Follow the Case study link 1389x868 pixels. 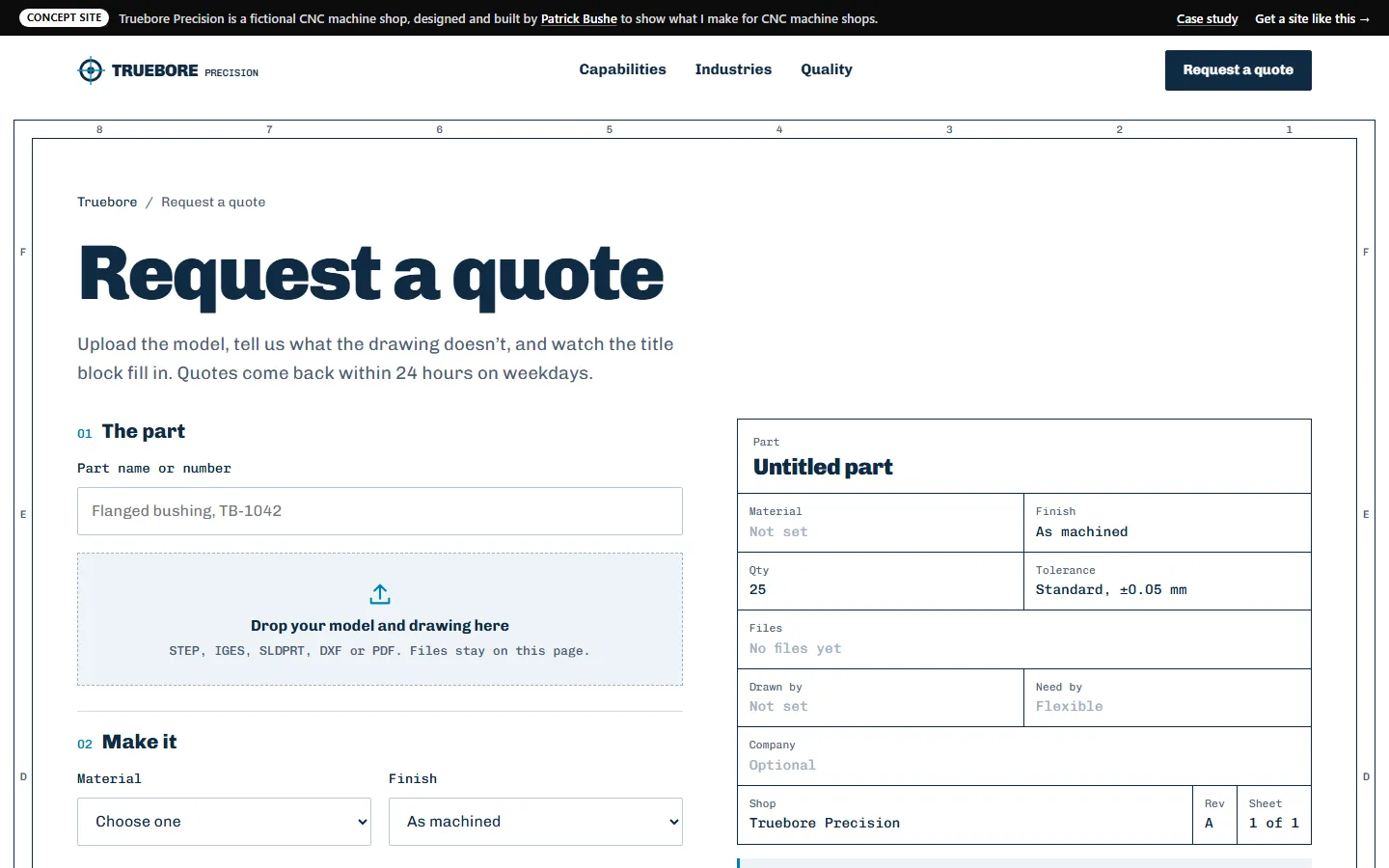pyautogui.click(x=1207, y=18)
